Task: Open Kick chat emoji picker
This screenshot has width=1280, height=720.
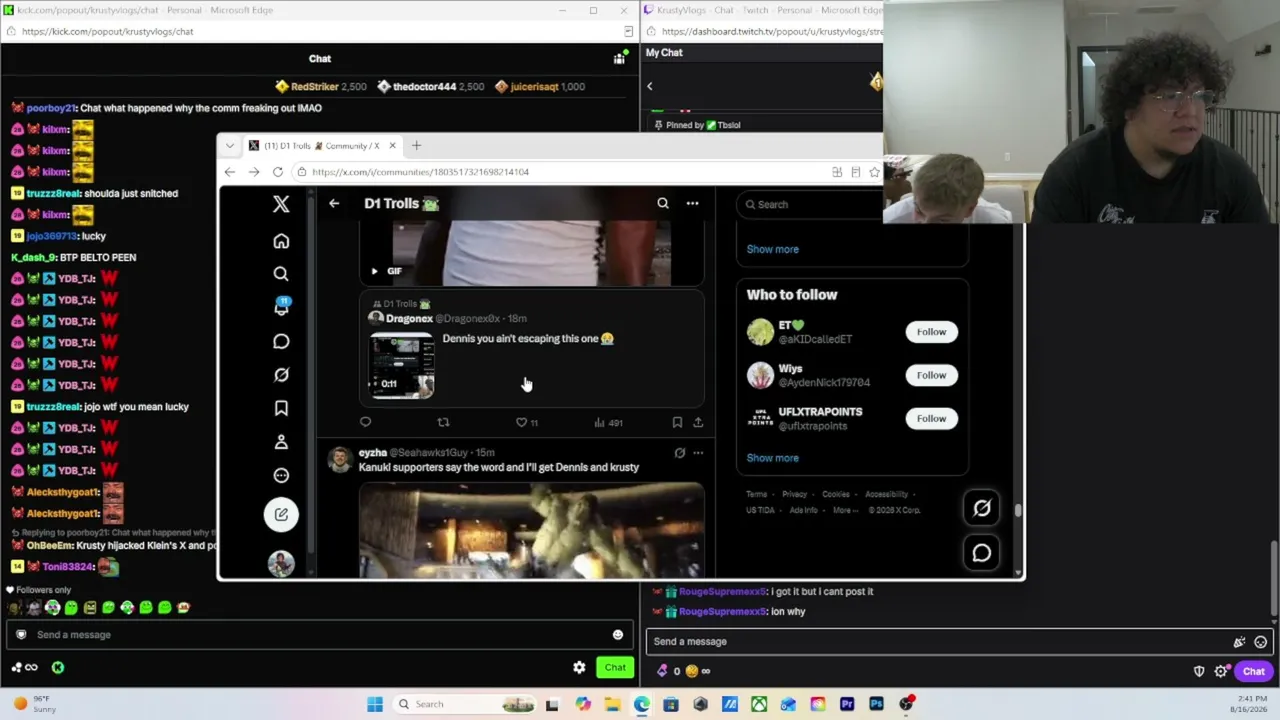Action: point(618,635)
